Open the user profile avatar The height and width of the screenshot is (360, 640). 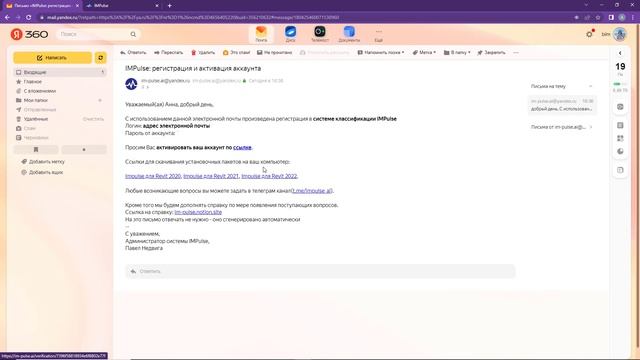point(620,34)
